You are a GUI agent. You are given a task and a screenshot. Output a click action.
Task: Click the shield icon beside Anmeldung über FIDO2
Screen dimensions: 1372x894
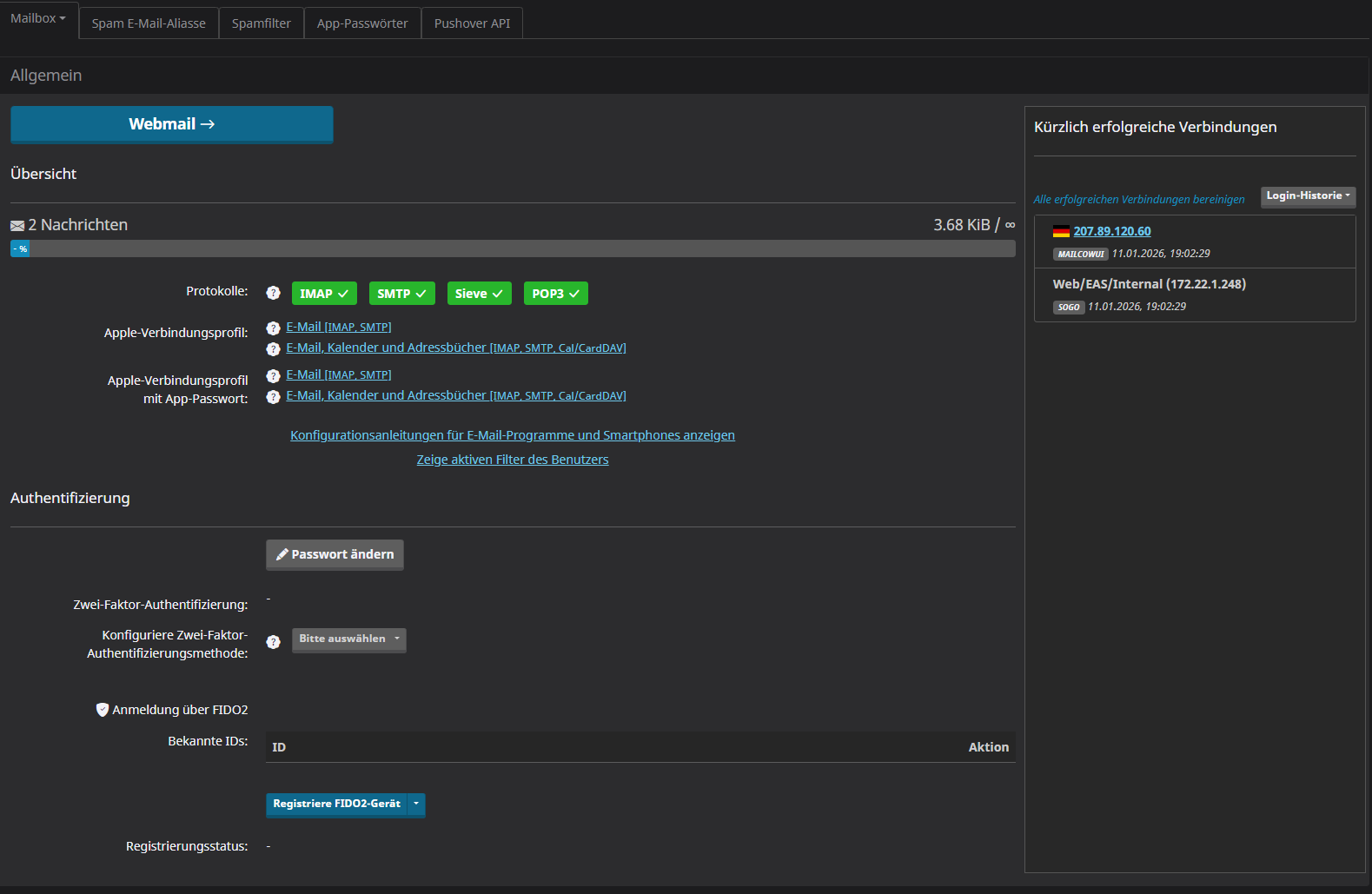(103, 710)
